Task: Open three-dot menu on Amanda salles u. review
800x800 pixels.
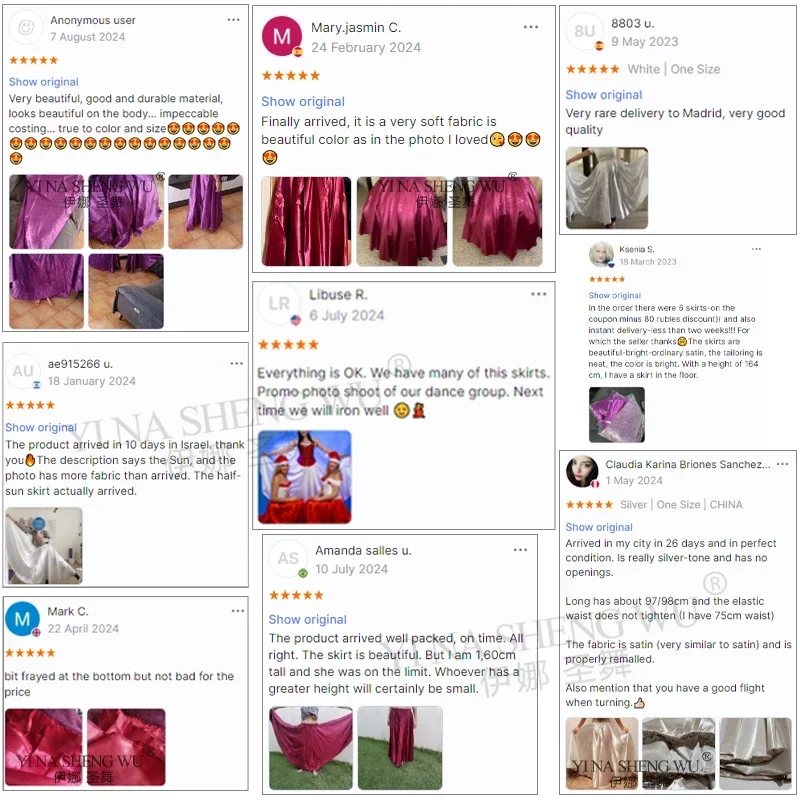Action: click(520, 550)
